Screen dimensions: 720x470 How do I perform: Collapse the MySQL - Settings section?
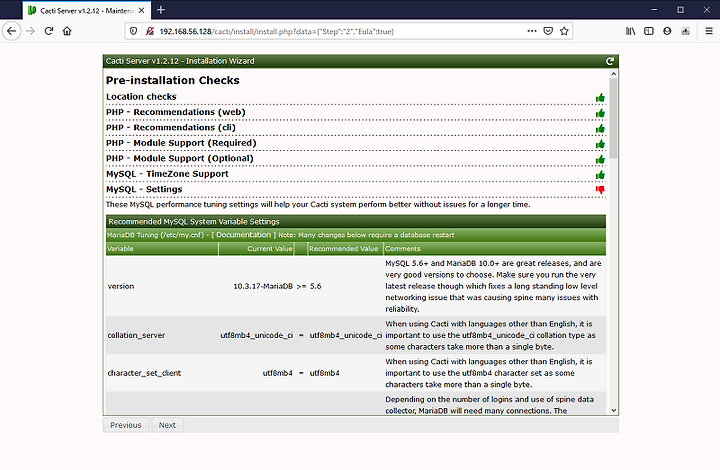[144, 189]
